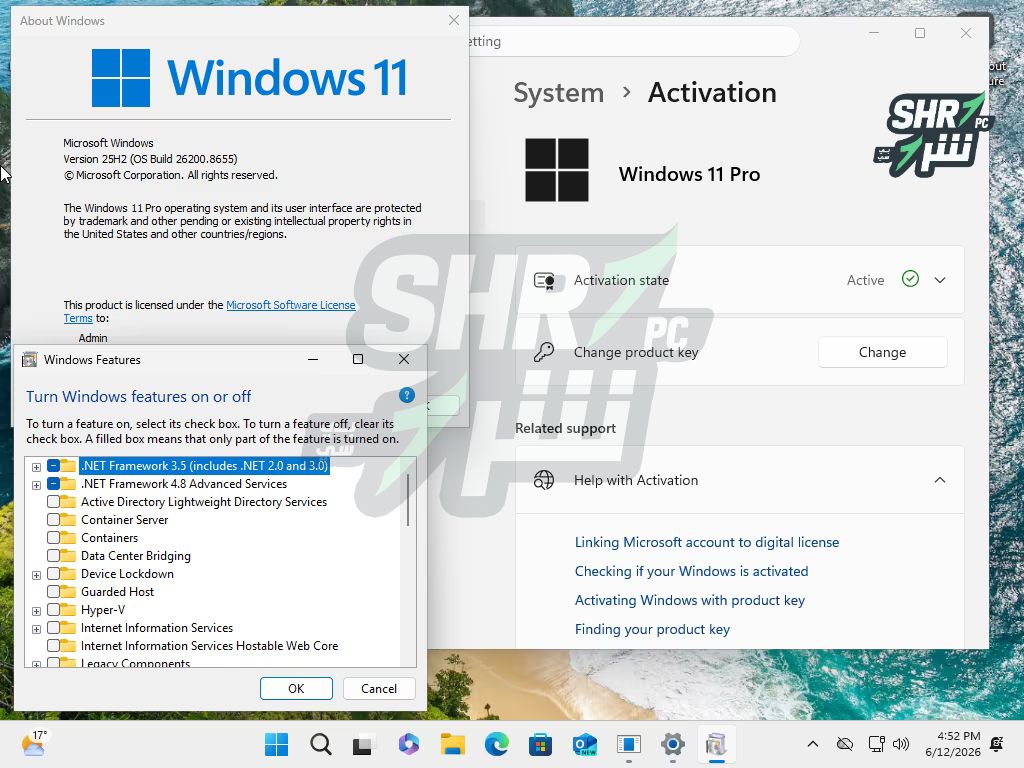This screenshot has height=768, width=1024.
Task: Open Task View on the taskbar
Action: 364,744
